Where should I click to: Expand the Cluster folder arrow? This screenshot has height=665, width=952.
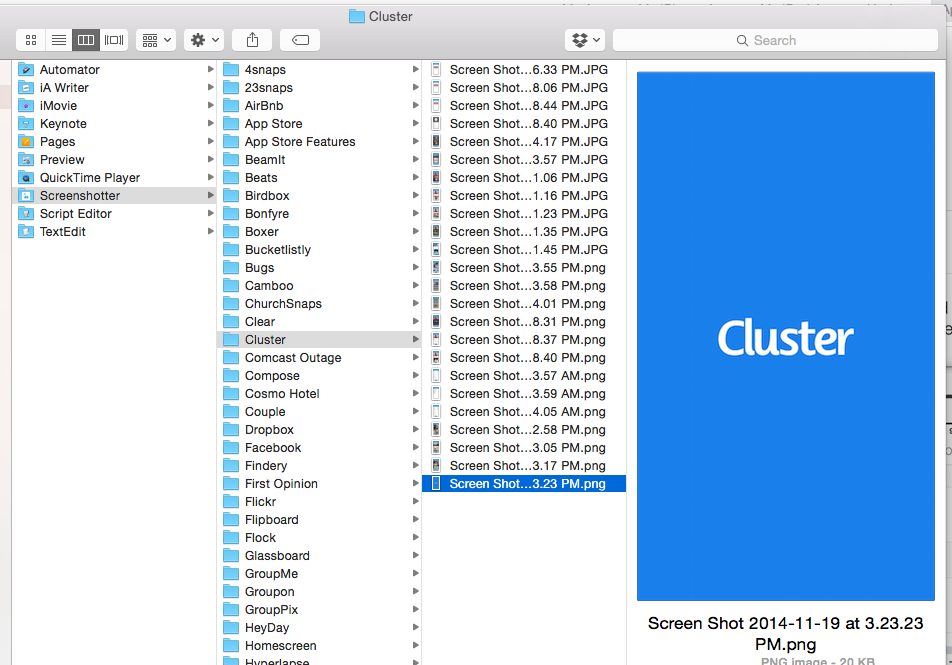click(x=415, y=339)
